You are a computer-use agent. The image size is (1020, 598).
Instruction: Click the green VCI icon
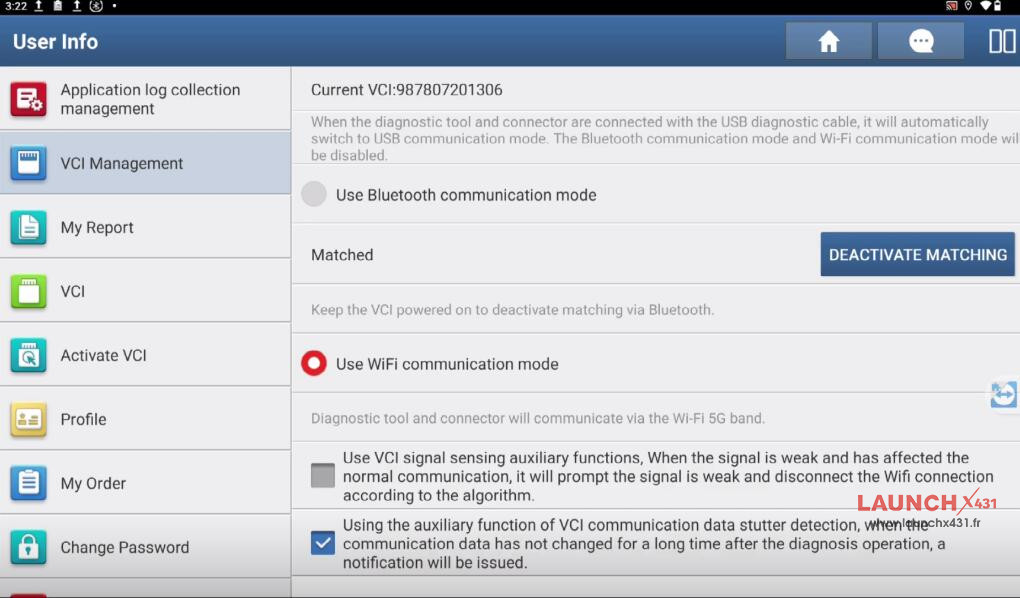point(28,291)
